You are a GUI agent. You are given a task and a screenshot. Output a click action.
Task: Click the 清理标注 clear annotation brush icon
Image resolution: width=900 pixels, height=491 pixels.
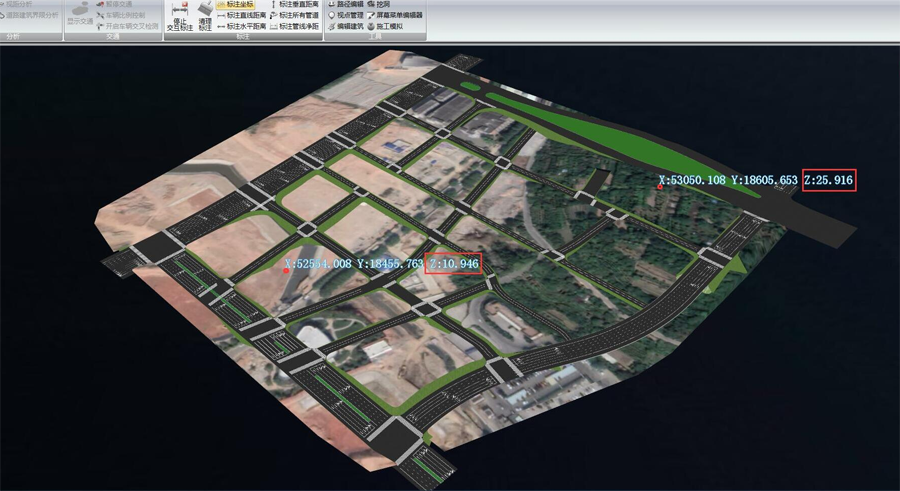(x=205, y=16)
